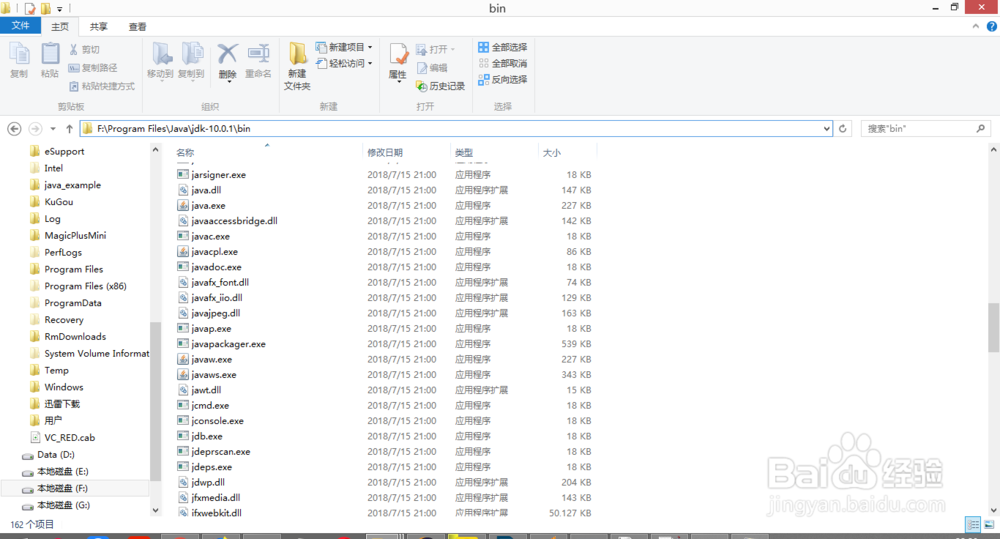Expand New item (新建项目) dropdown

[370, 47]
